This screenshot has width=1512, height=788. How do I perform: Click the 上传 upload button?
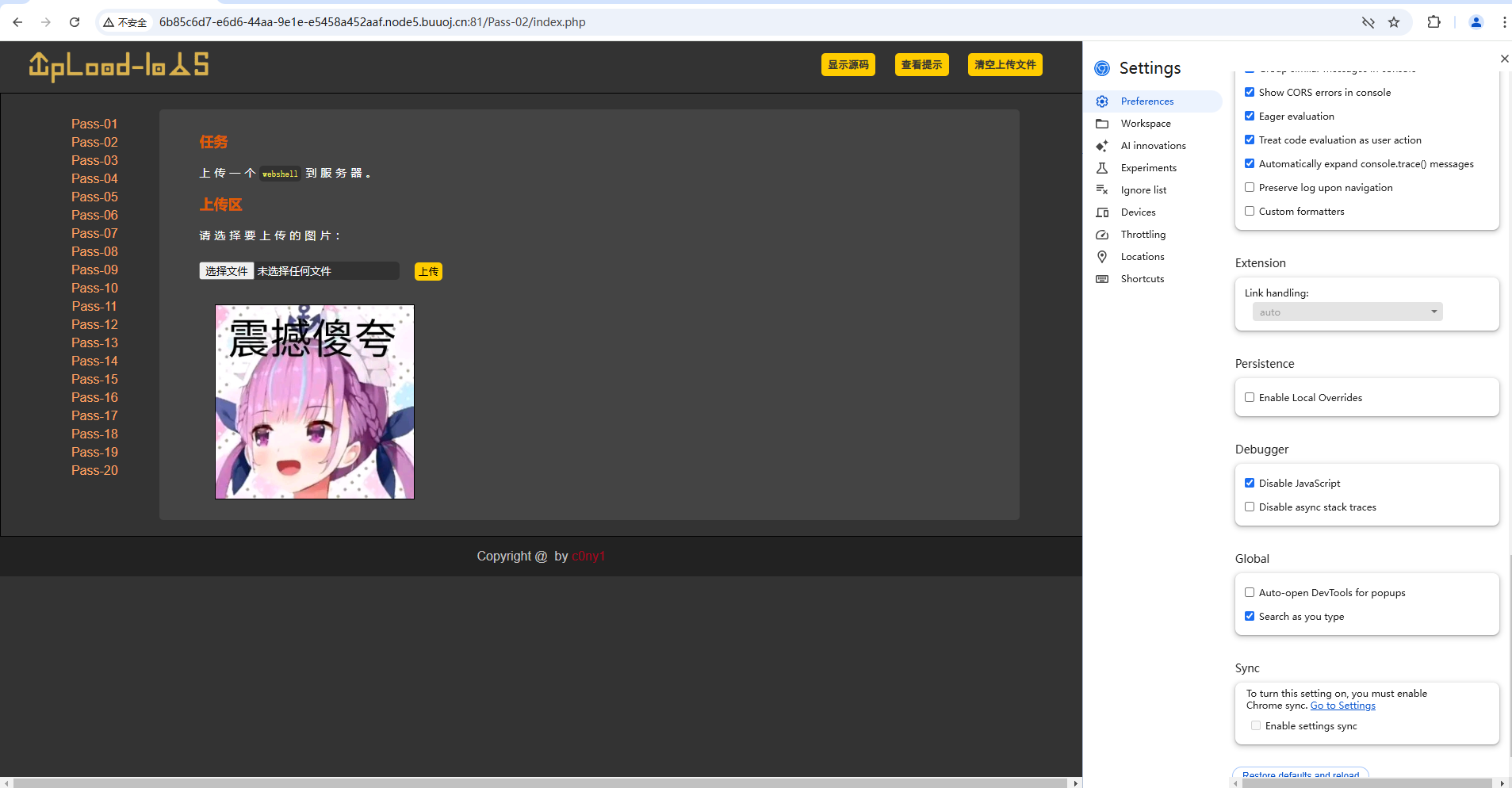429,272
